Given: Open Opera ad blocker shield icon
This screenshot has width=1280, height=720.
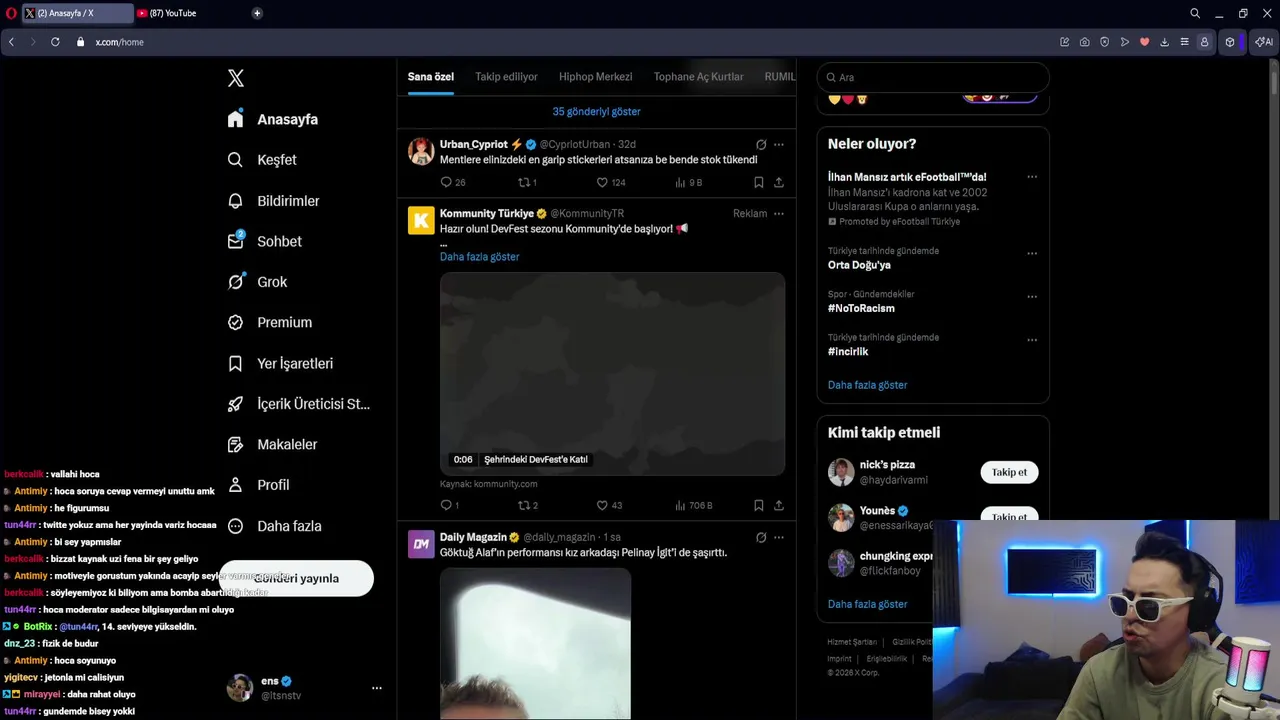Looking at the screenshot, I should pos(1104,42).
